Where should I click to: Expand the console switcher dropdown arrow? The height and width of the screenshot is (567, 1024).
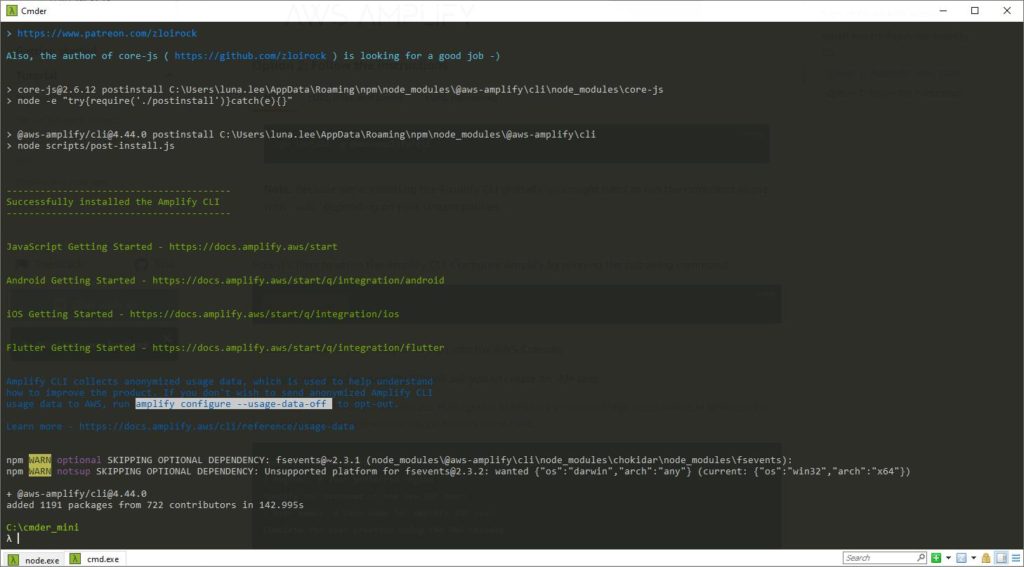(974, 558)
